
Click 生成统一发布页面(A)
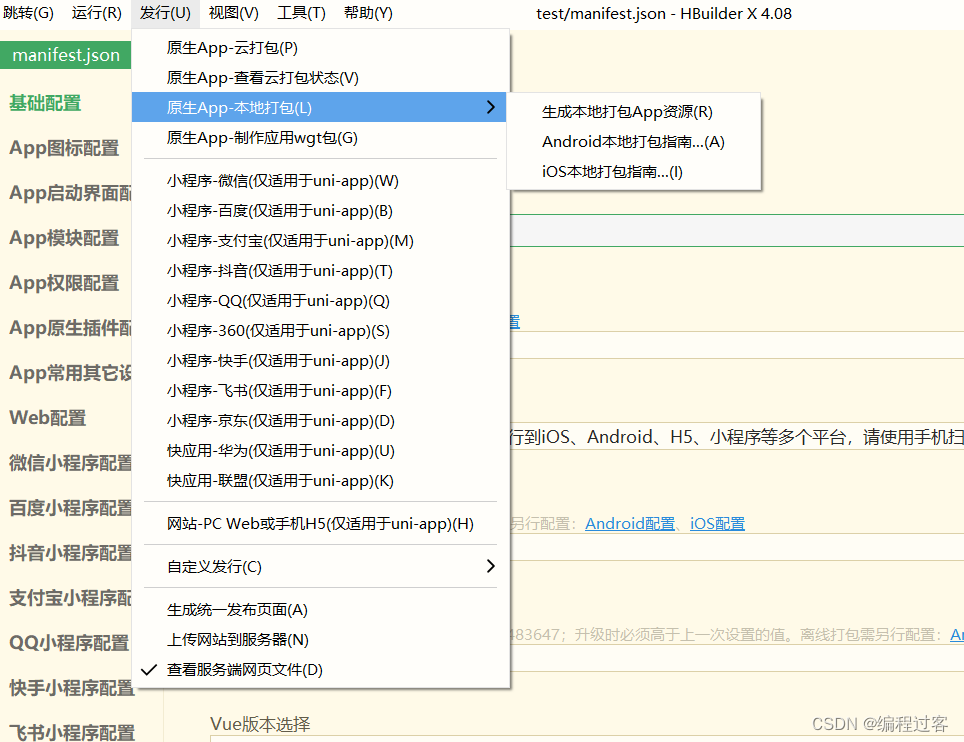pyautogui.click(x=320, y=610)
